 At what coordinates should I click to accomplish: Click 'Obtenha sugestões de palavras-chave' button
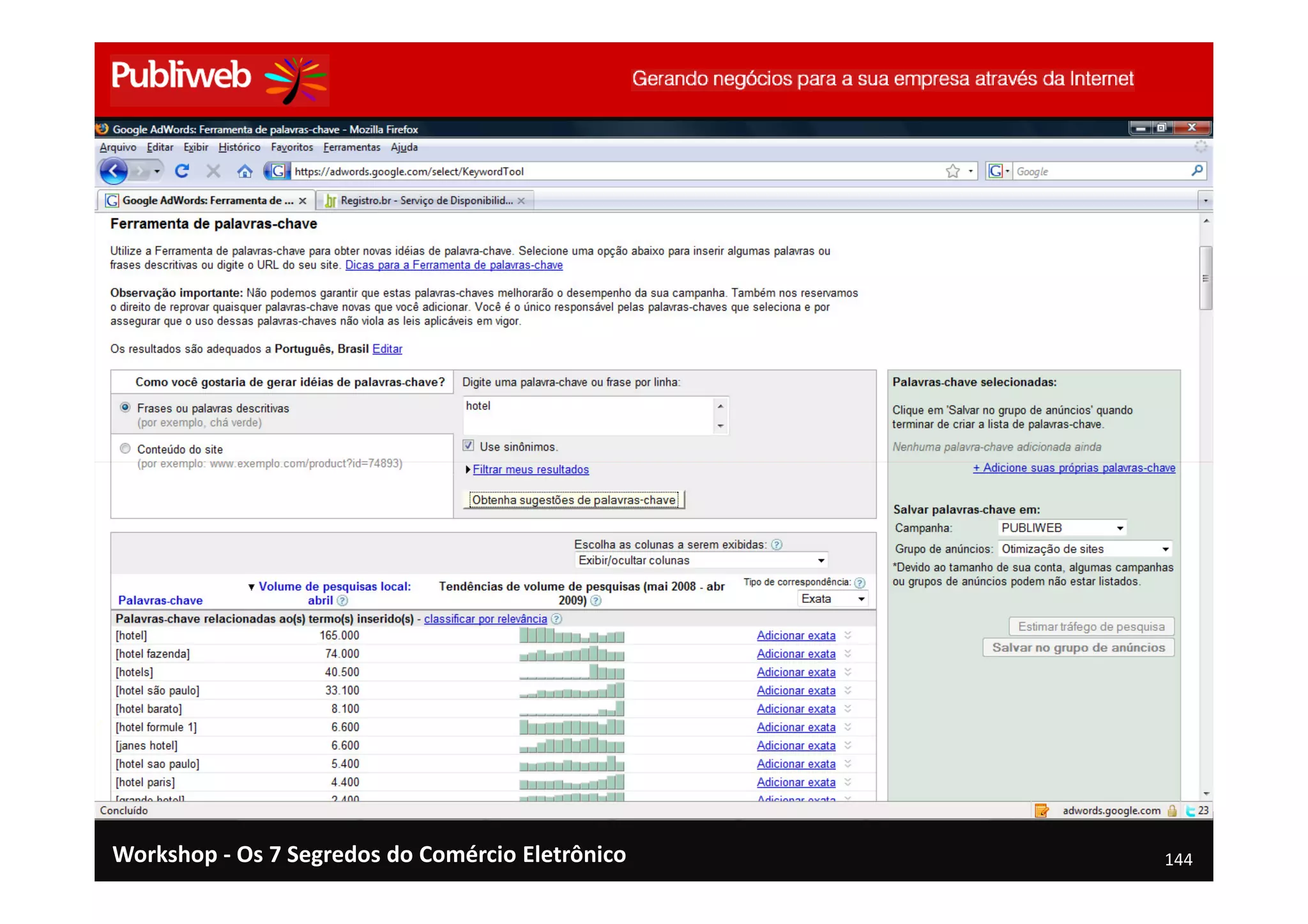pos(574,500)
